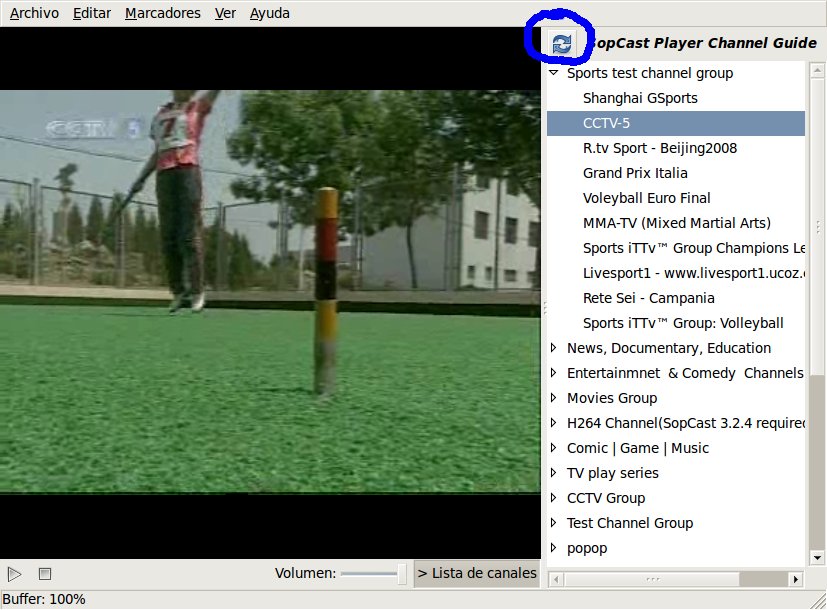This screenshot has height=610, width=827.
Task: Select Rete Sei - Campania channel
Action: pos(676,298)
